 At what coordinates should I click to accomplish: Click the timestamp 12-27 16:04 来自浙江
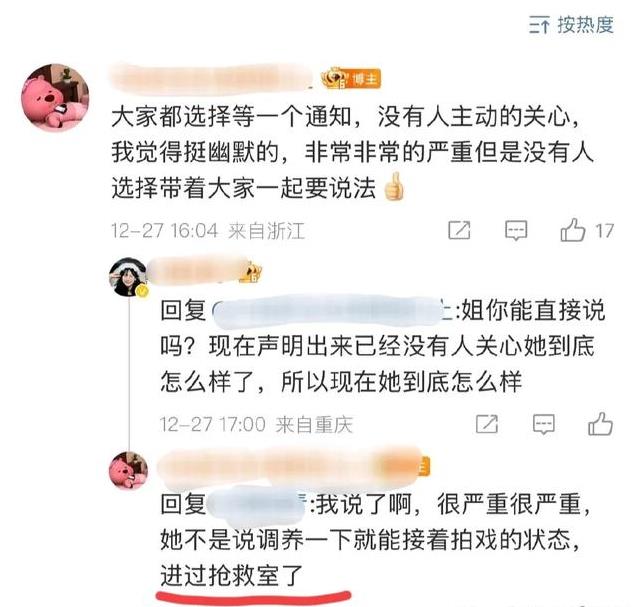click(208, 231)
